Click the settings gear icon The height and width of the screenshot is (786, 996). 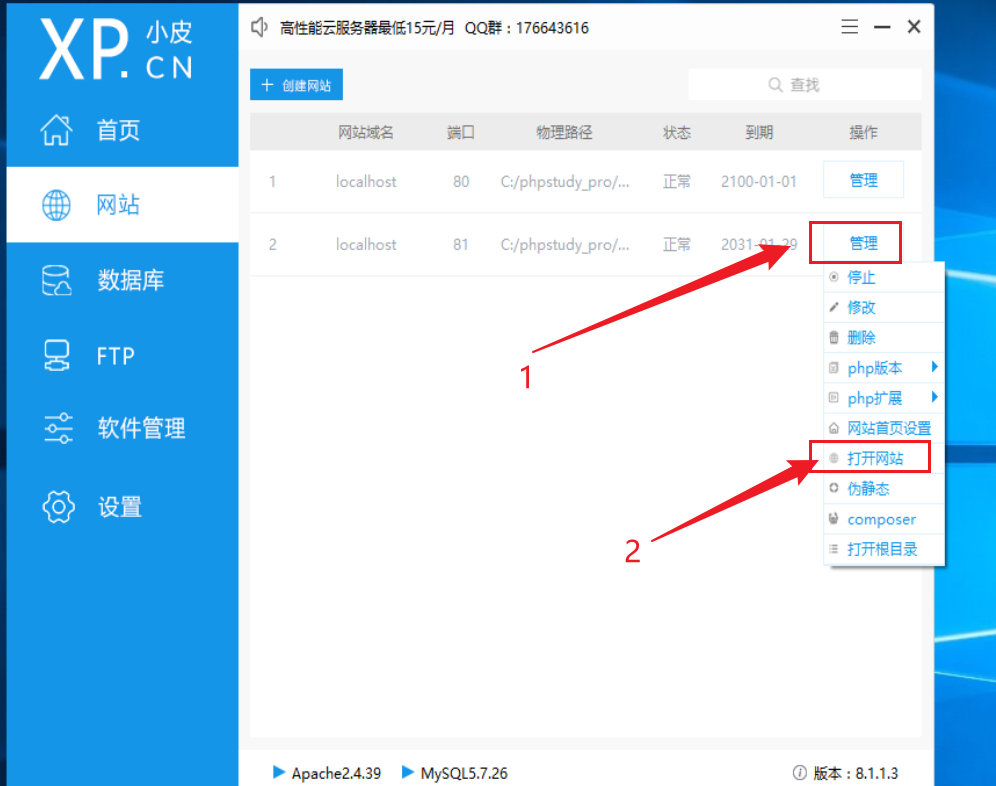[x=58, y=506]
